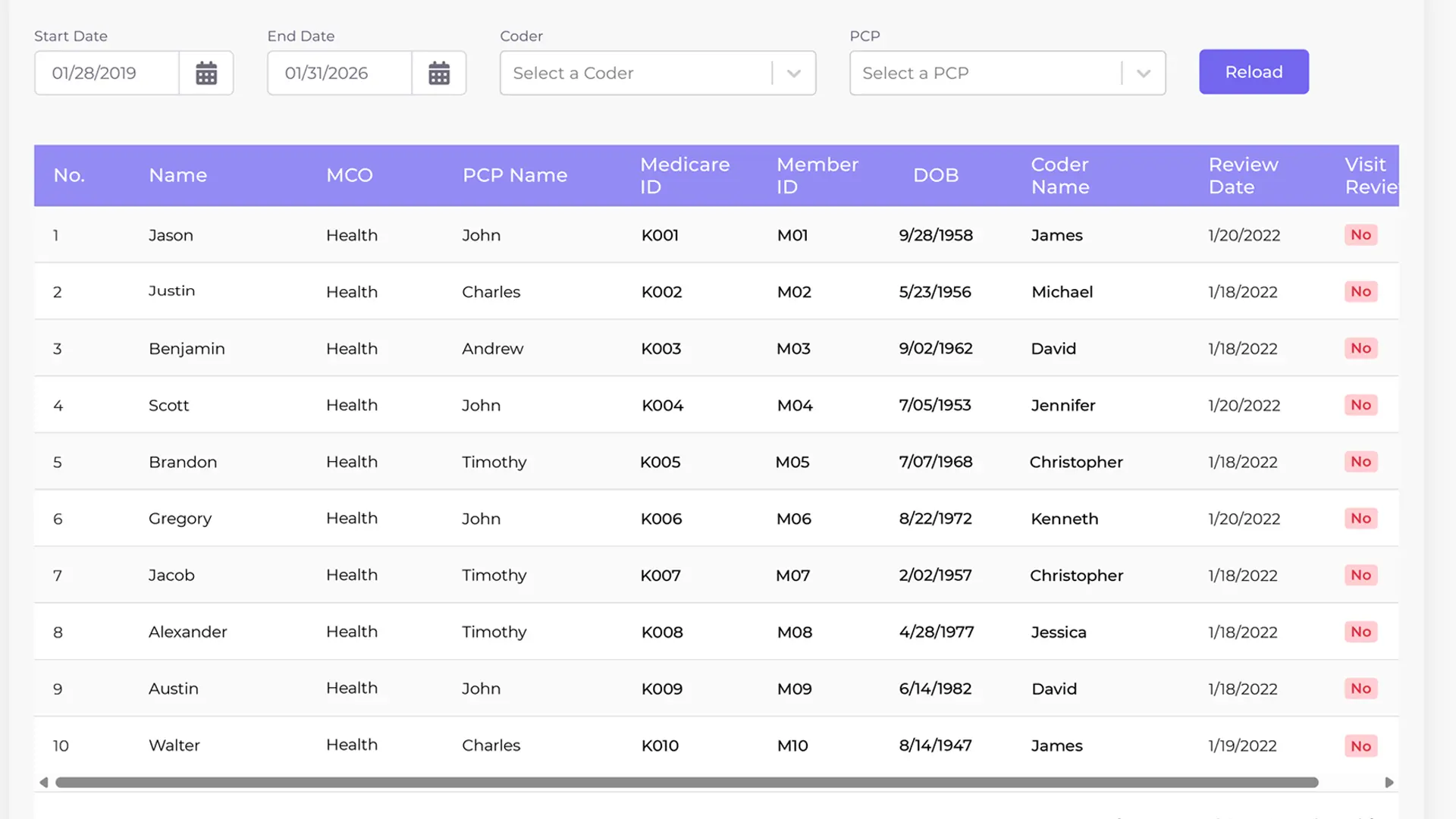1456x819 pixels.
Task: Click the End Date input showing 01/31/2026
Action: coord(339,74)
